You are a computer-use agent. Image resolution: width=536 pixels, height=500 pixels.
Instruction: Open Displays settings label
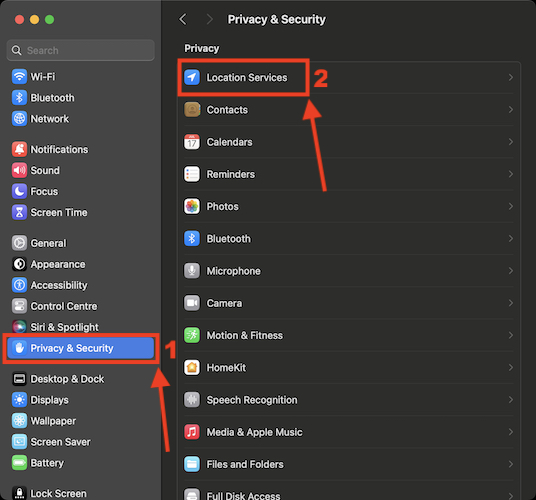pos(50,400)
